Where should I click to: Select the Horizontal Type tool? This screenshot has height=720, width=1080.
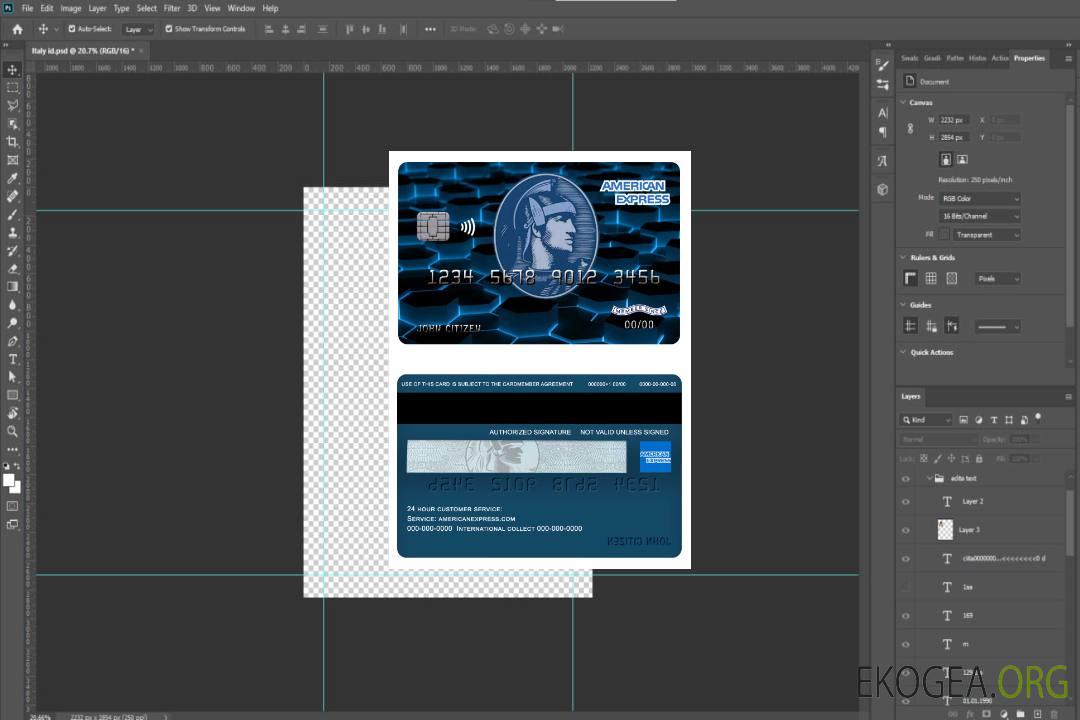click(12, 359)
